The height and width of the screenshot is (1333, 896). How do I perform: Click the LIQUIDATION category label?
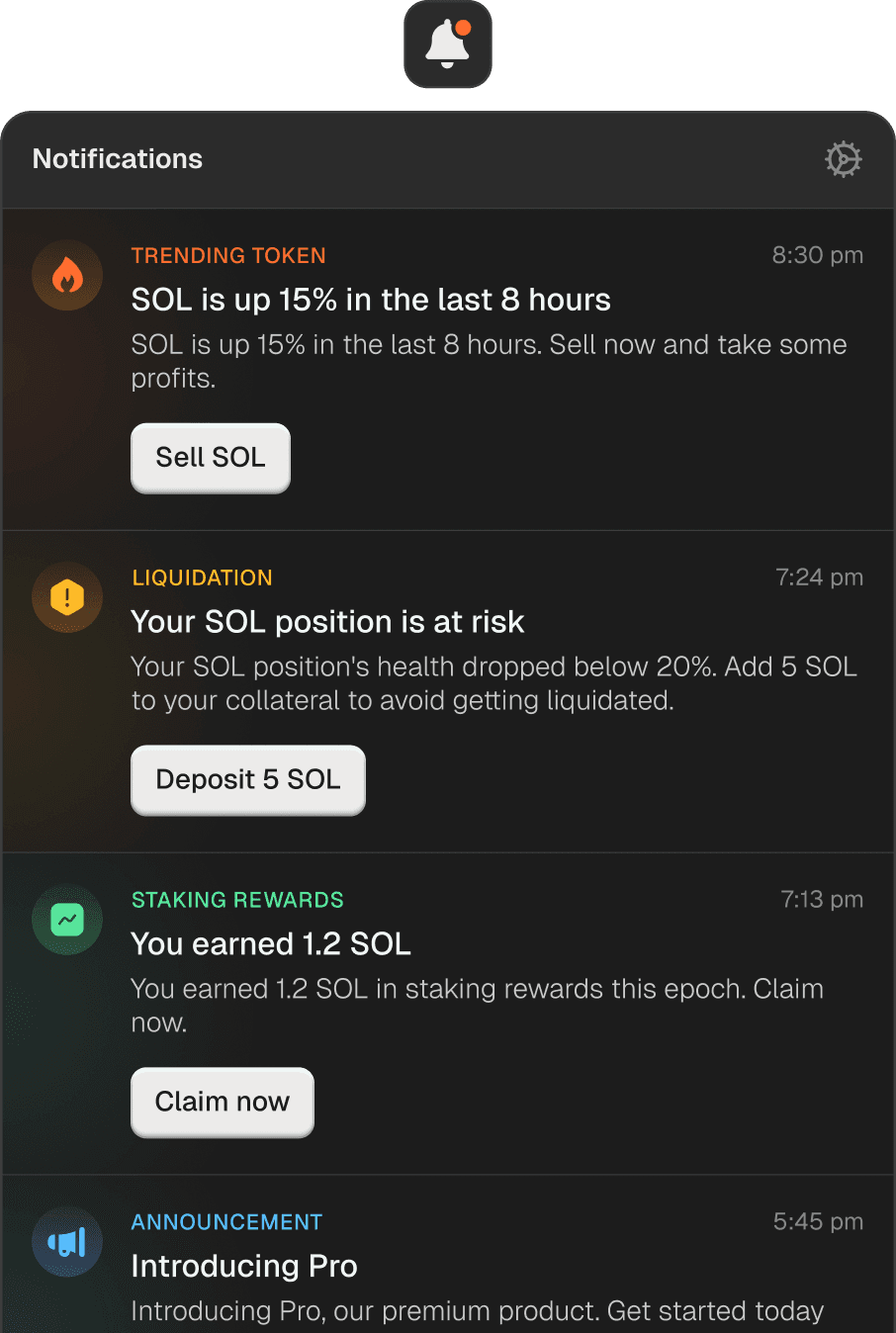(203, 578)
